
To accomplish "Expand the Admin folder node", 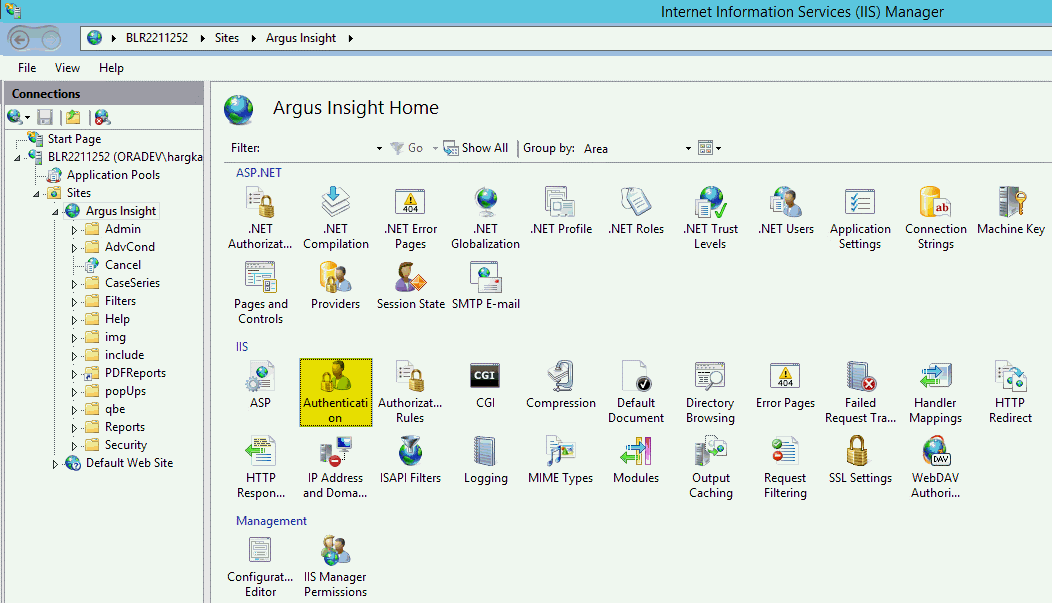I will (x=74, y=230).
